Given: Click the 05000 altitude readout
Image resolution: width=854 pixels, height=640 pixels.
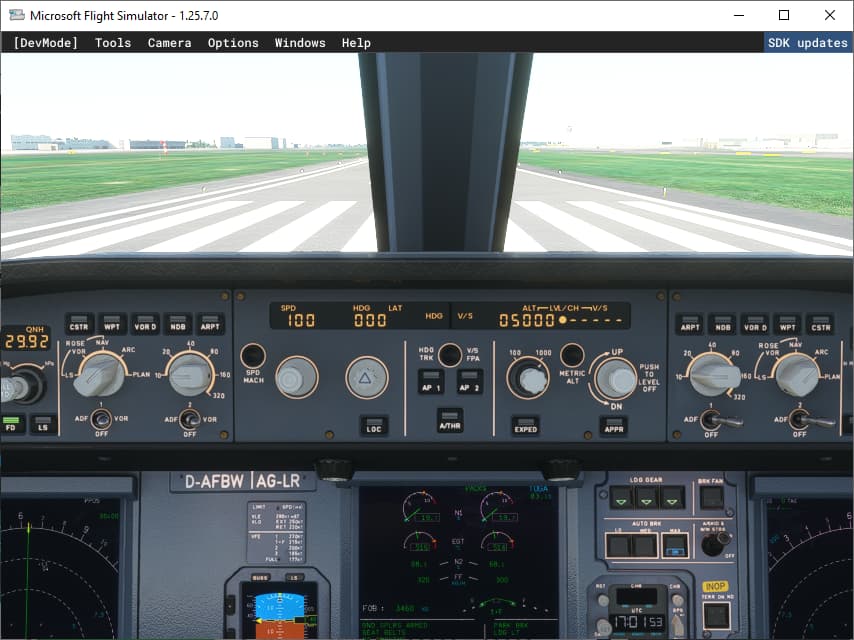Looking at the screenshot, I should [527, 320].
